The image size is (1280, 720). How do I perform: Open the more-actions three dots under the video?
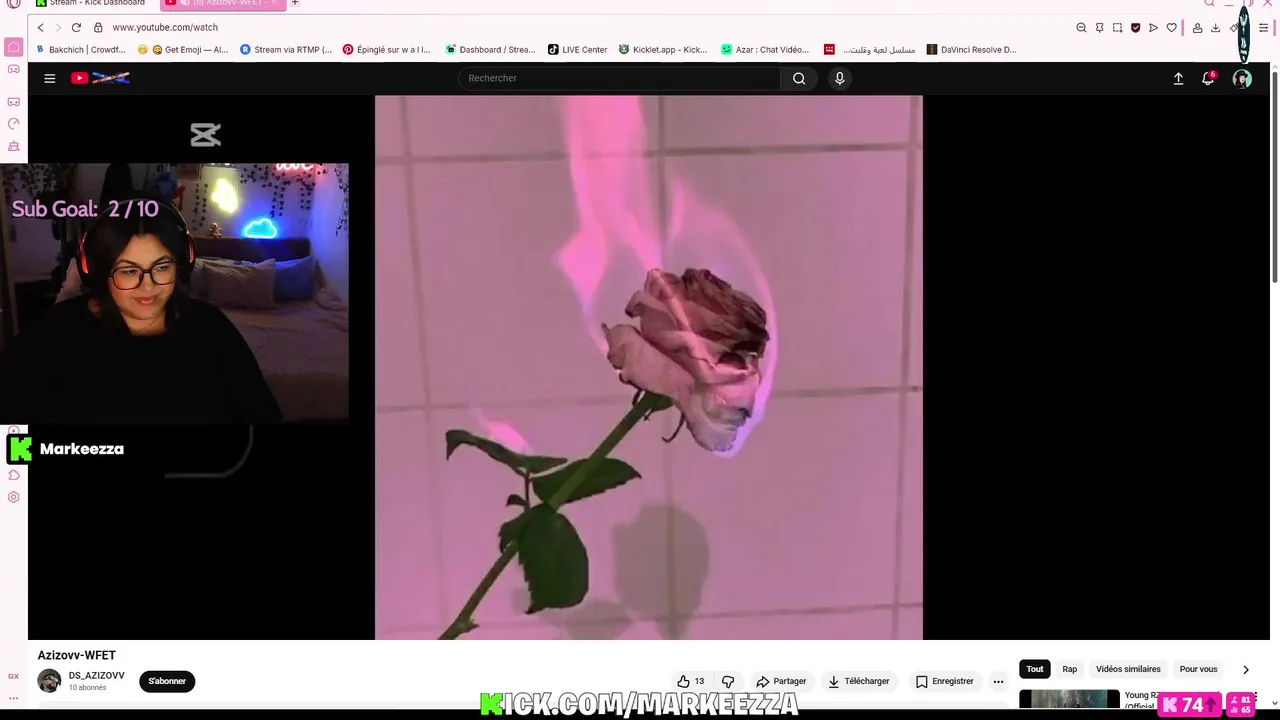pos(998,681)
